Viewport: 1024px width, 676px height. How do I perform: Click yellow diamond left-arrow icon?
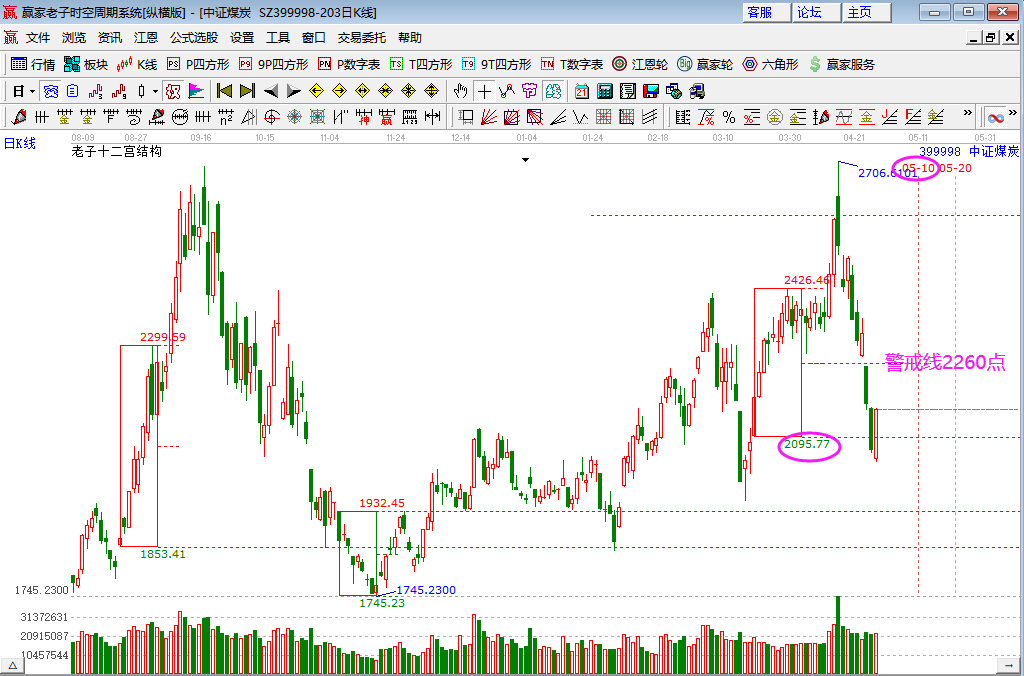click(x=317, y=91)
